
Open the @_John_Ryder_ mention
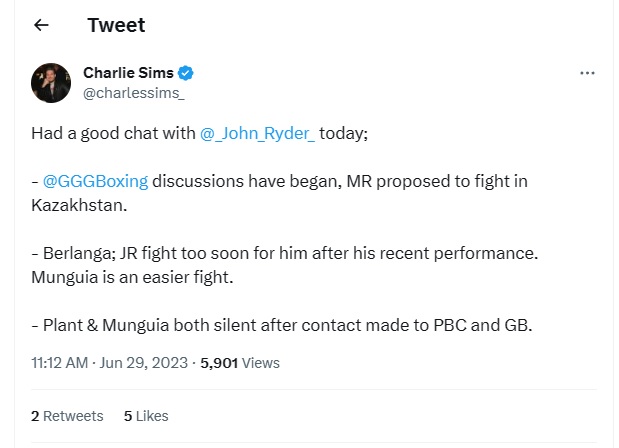[x=257, y=133]
